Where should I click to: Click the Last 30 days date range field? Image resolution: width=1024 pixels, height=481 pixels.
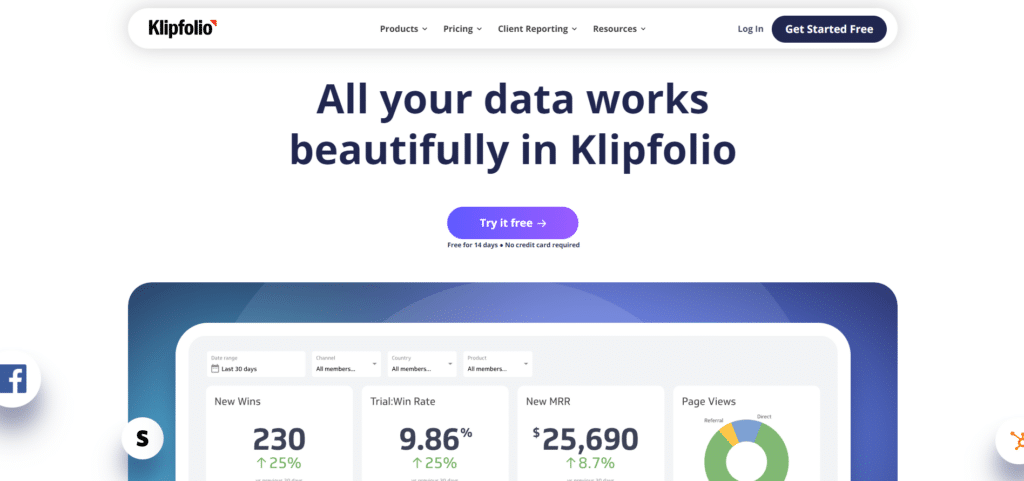pyautogui.click(x=256, y=368)
